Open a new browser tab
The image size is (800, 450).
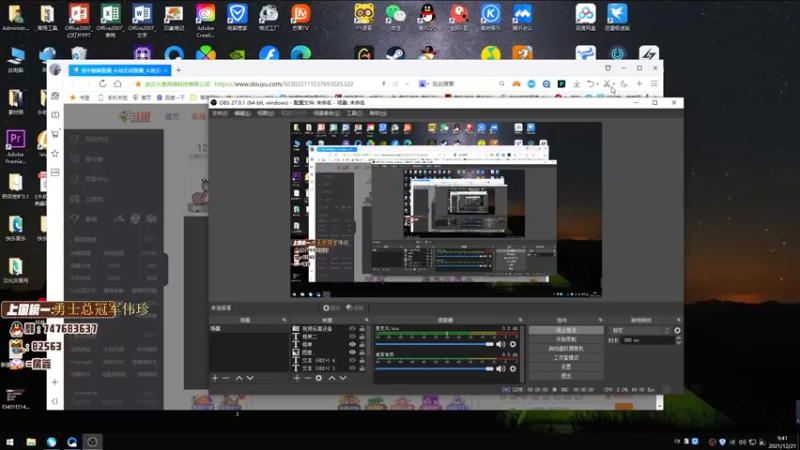(x=179, y=70)
